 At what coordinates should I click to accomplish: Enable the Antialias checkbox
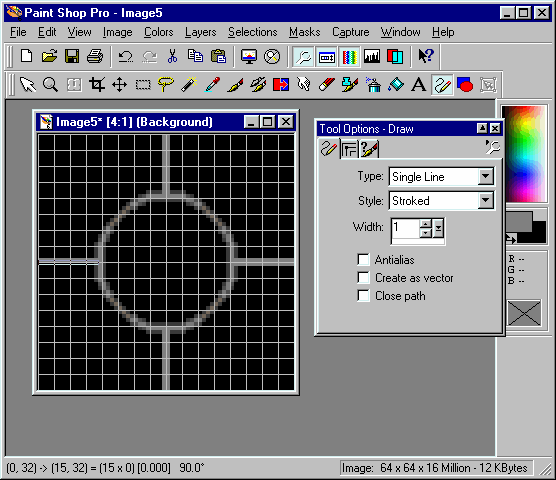point(363,259)
